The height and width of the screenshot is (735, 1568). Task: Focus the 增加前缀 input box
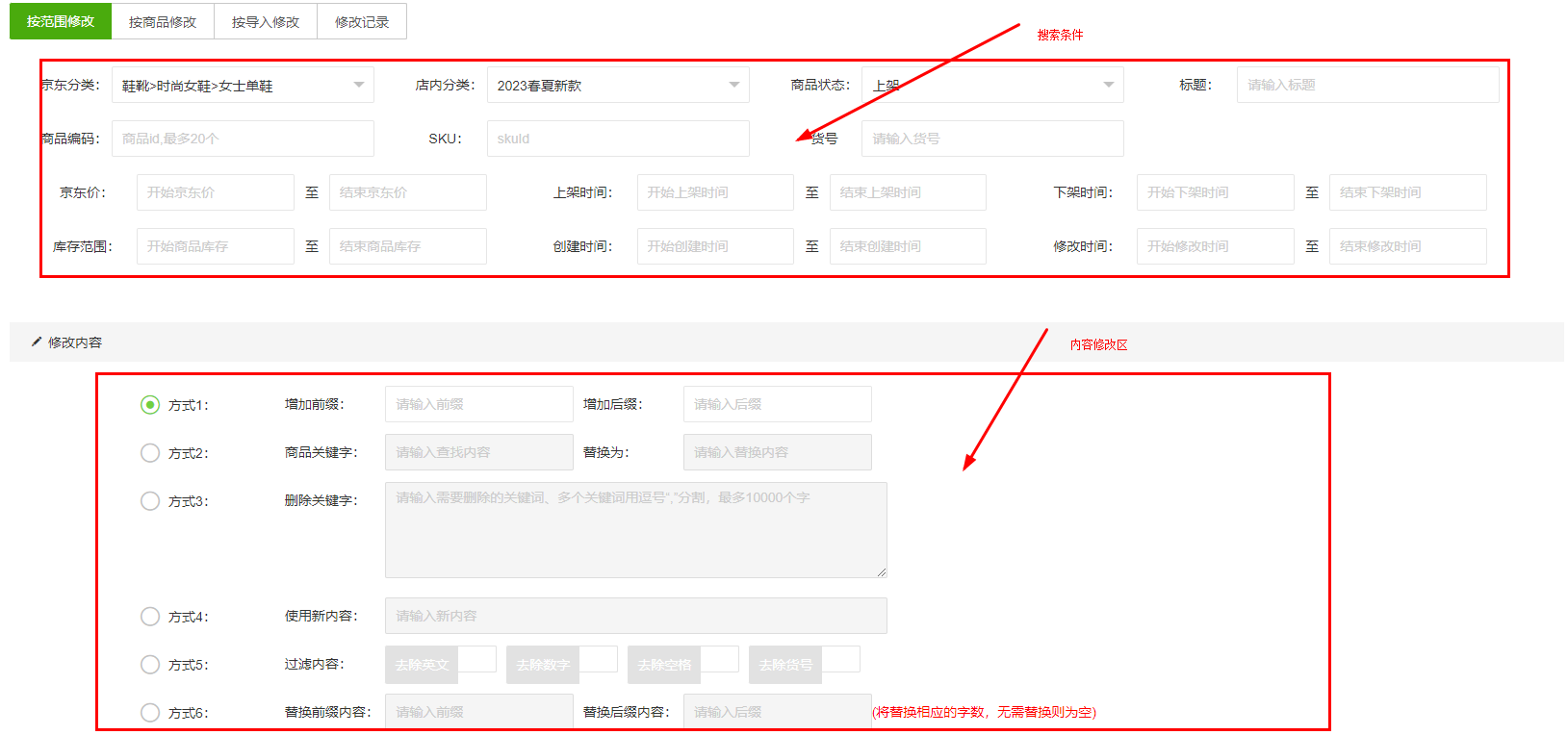point(478,404)
